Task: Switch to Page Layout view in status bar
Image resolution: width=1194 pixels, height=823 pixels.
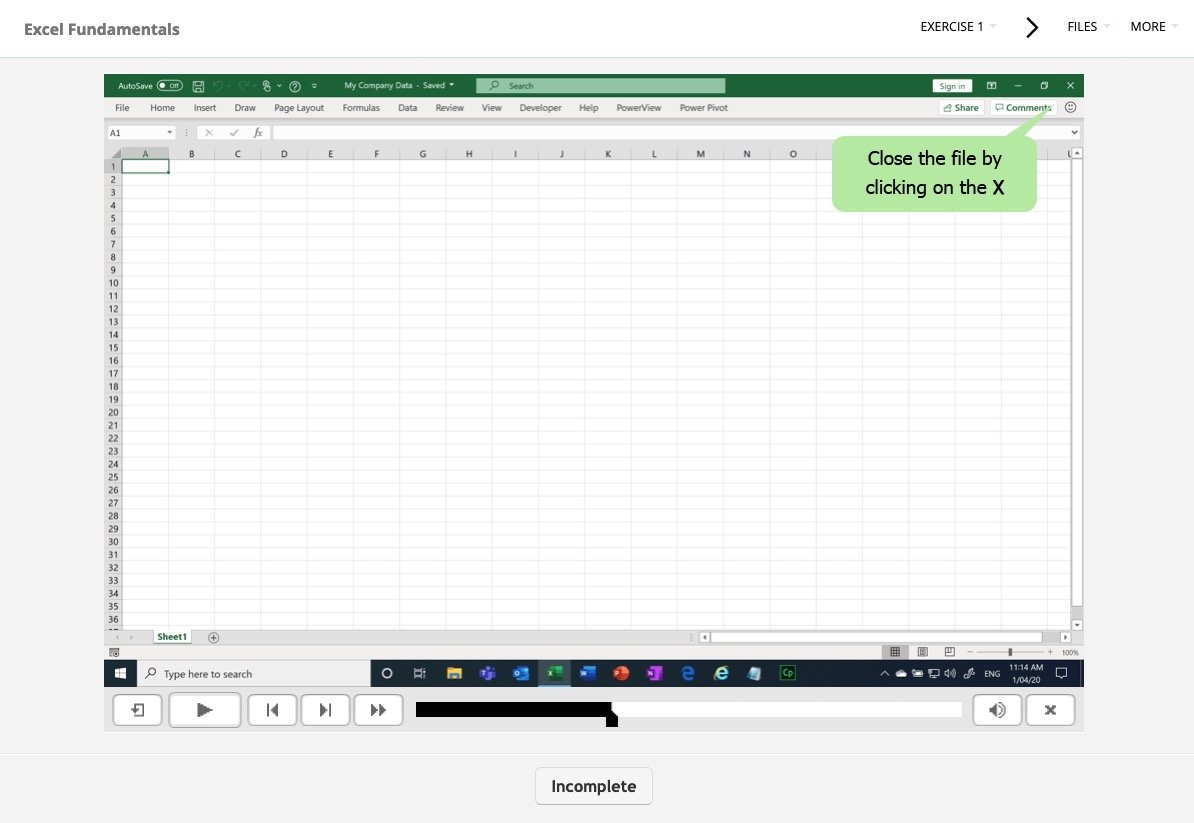Action: coord(922,652)
